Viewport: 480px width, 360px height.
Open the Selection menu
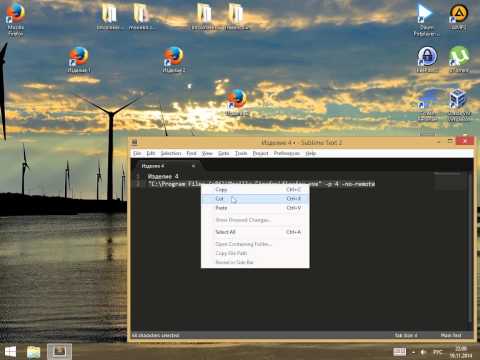tap(171, 153)
